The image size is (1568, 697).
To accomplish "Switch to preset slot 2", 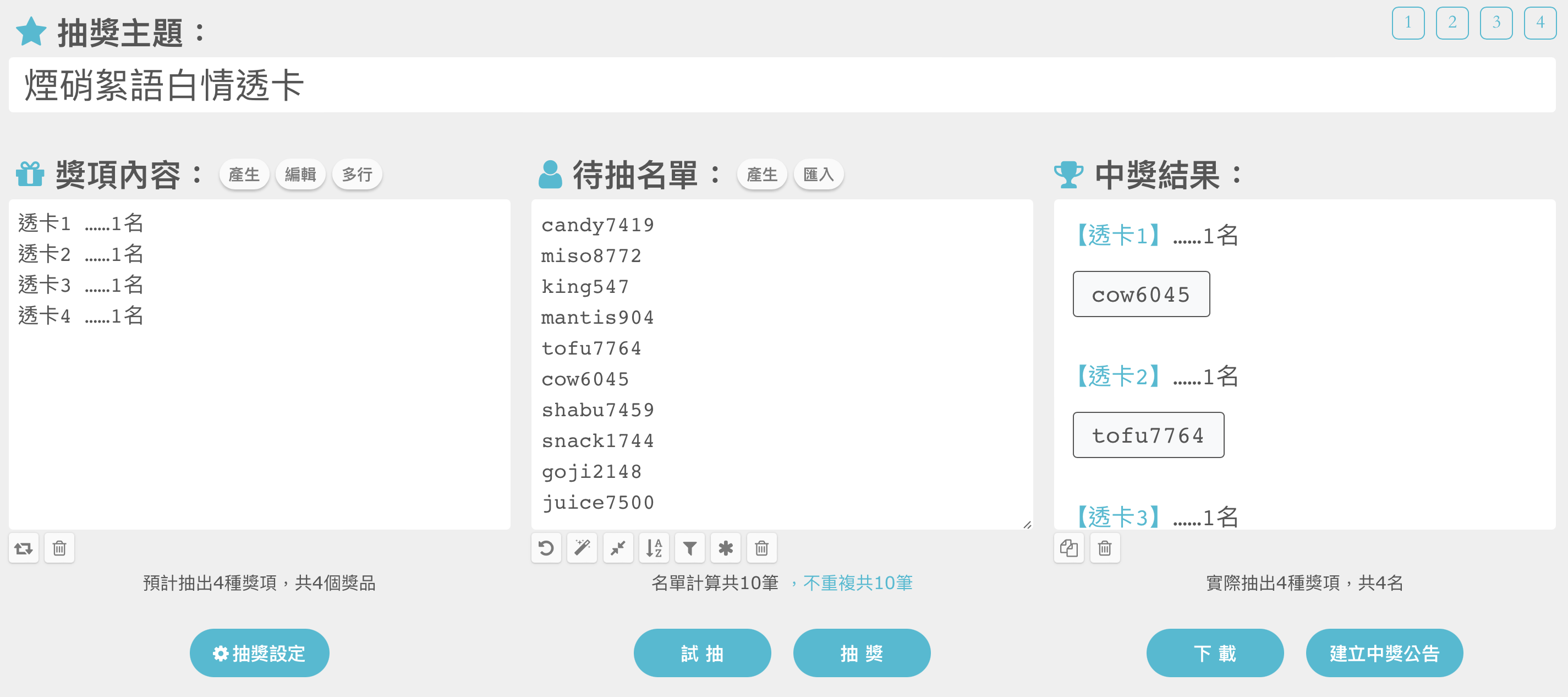I will 1452,23.
